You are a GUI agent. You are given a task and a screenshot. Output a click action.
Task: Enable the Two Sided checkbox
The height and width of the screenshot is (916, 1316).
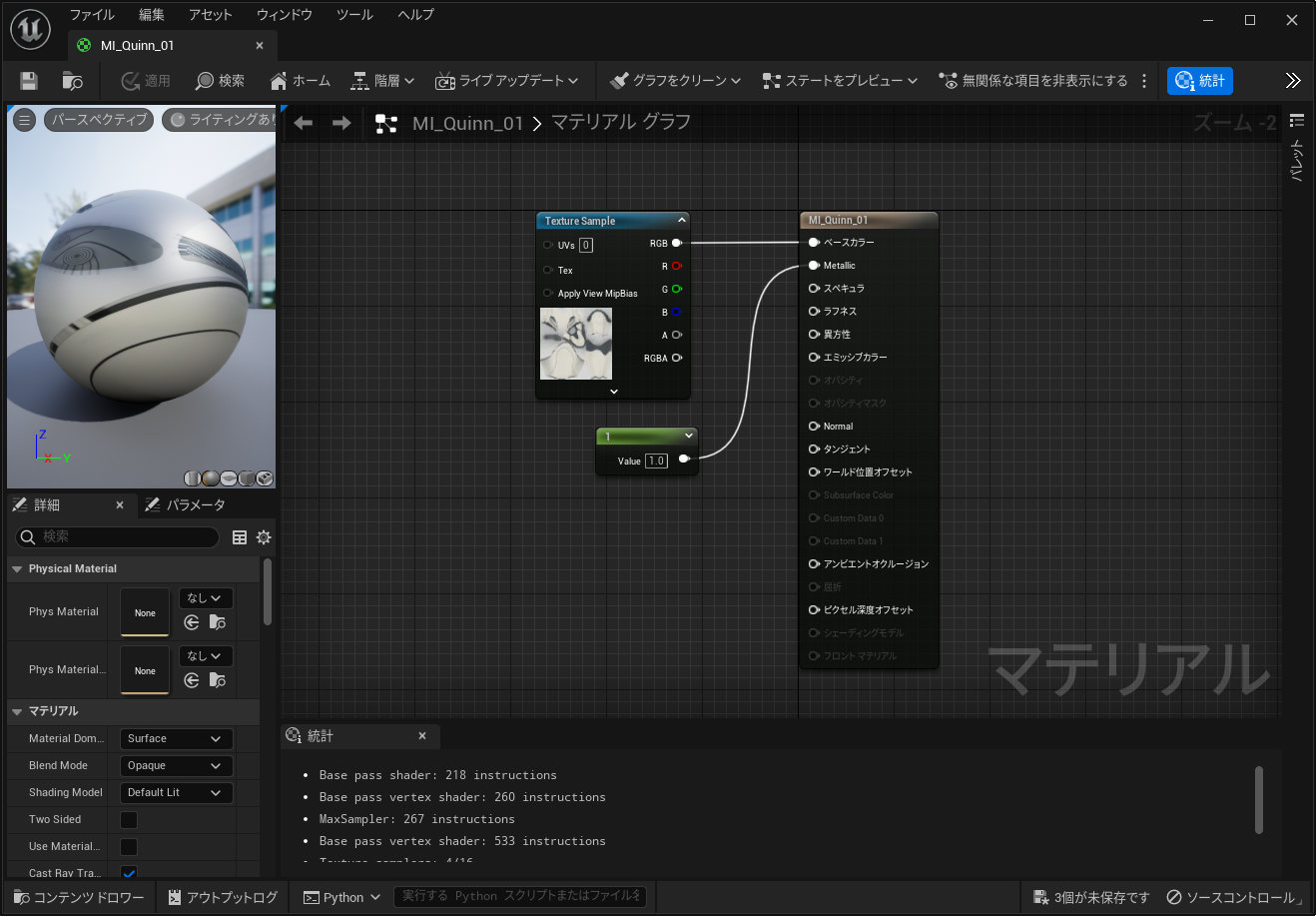[129, 820]
